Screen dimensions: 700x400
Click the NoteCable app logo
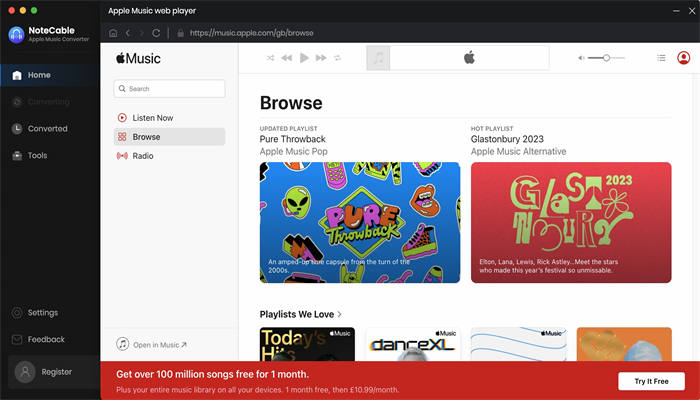[17, 34]
